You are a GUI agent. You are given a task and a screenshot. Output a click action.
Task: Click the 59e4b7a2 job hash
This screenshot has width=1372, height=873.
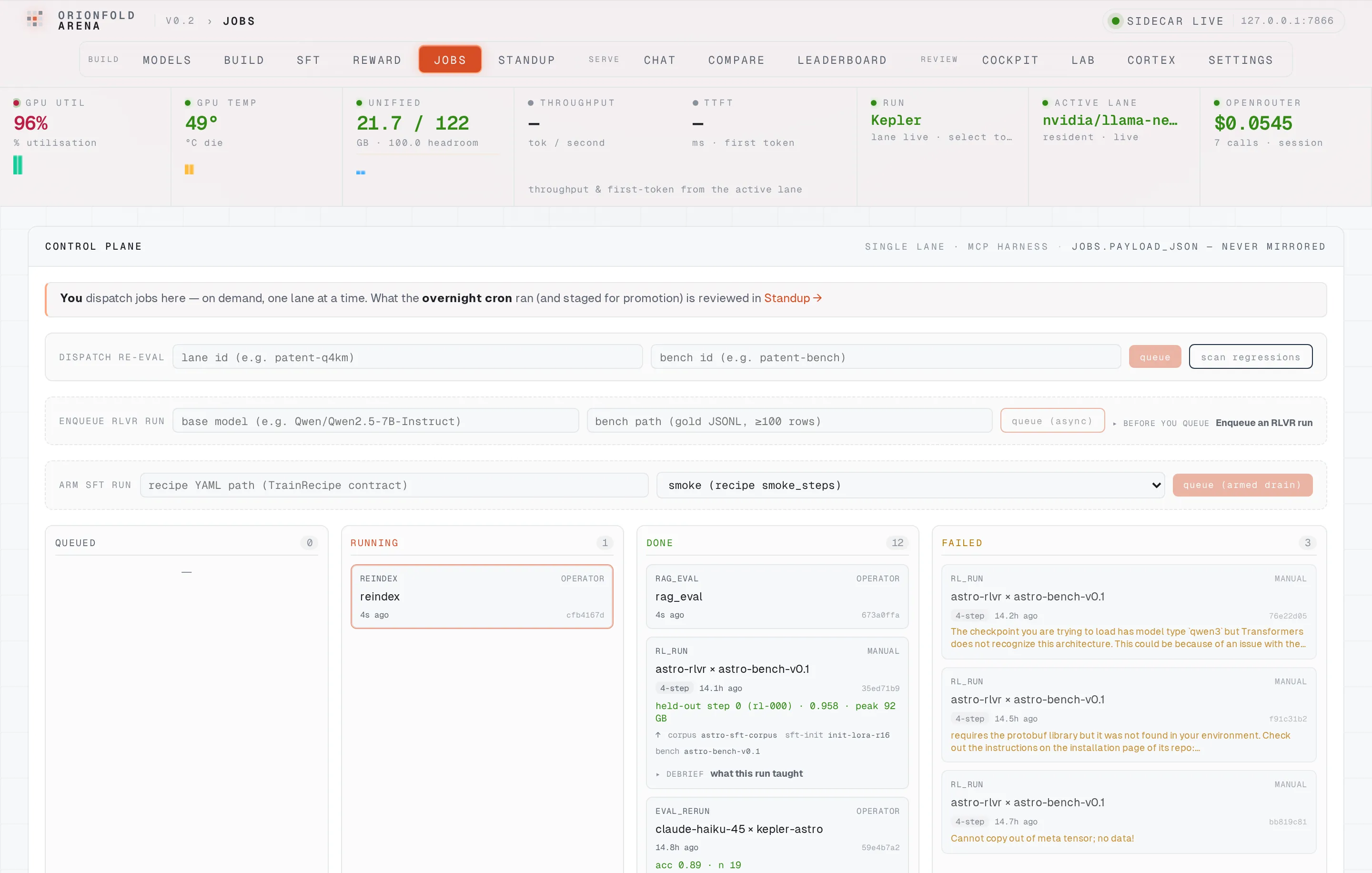pos(880,847)
